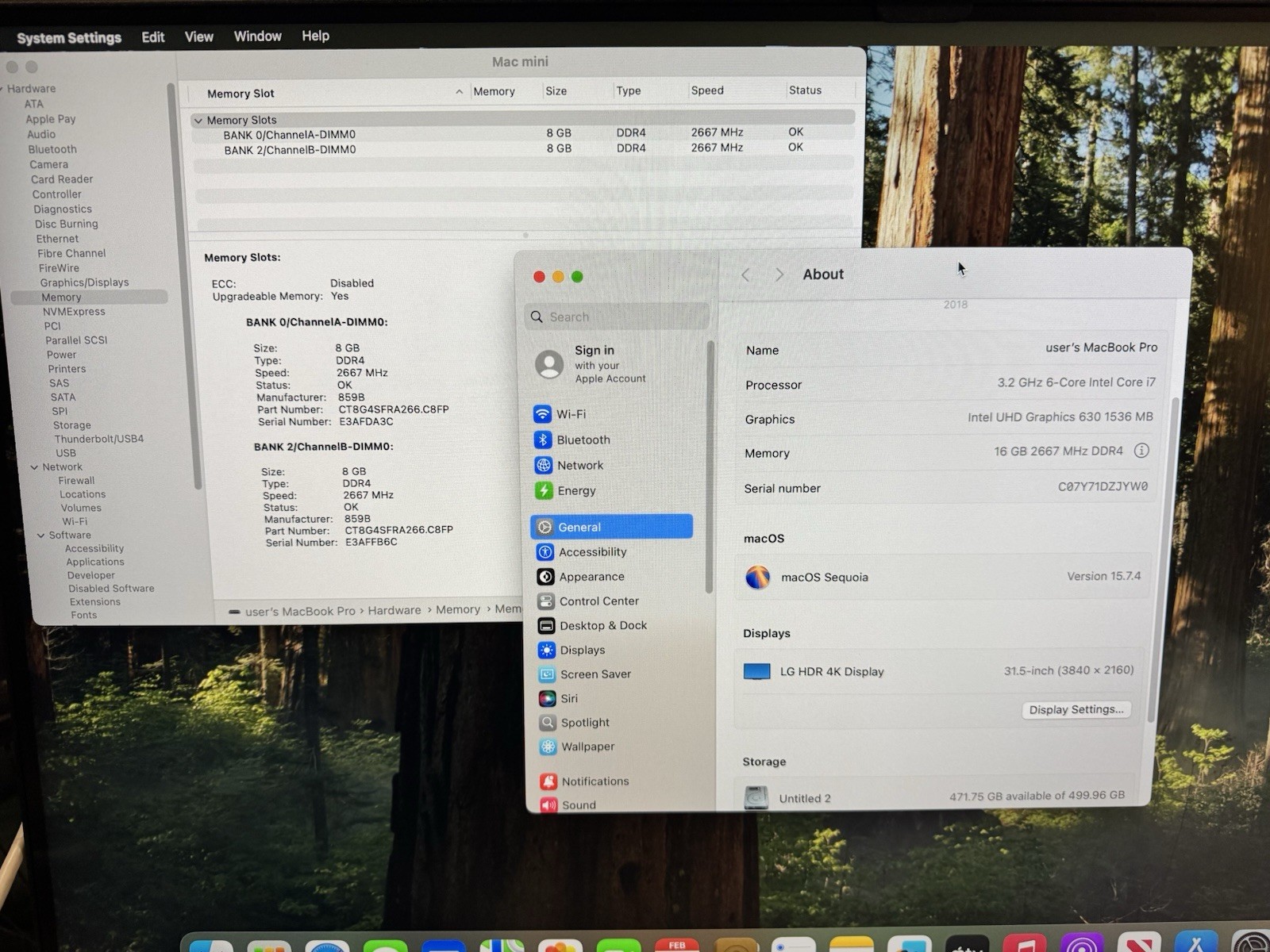This screenshot has height=952, width=1270.
Task: Select Storage in System Information sidebar
Action: (x=72, y=425)
